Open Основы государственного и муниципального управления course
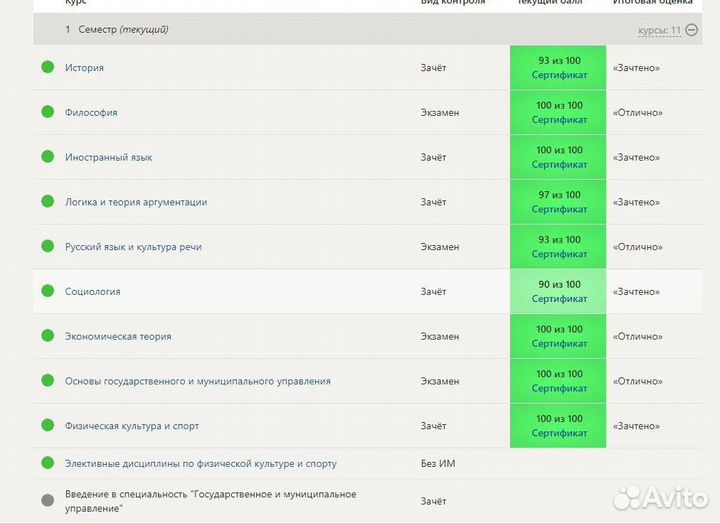 [x=197, y=381]
